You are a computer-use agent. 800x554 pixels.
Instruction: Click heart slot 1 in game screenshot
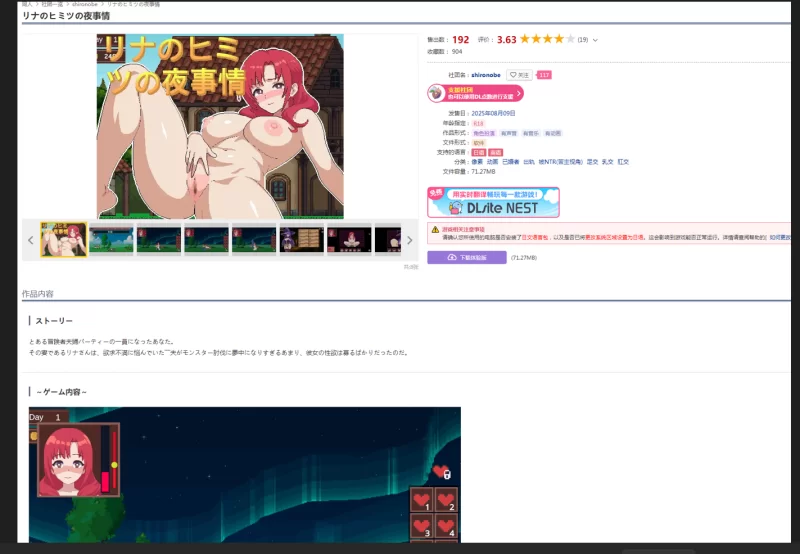pos(422,500)
